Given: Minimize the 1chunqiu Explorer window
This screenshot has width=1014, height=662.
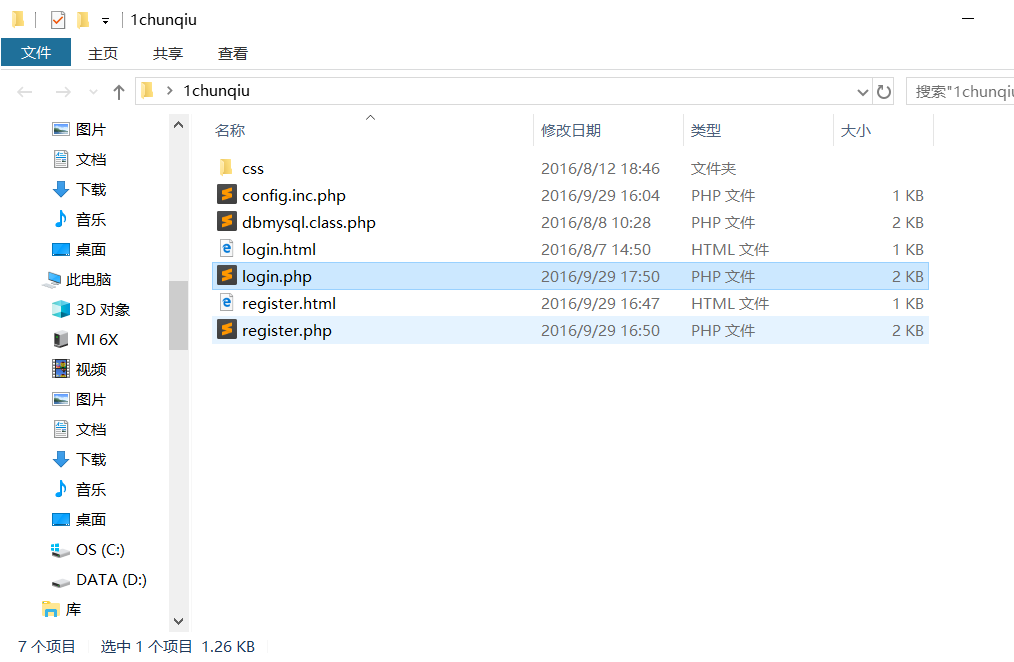Looking at the screenshot, I should tap(967, 19).
